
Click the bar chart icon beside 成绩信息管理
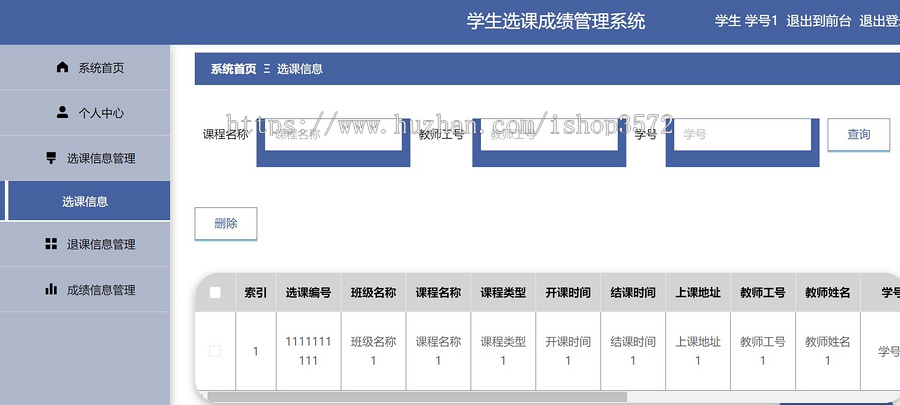pos(51,289)
